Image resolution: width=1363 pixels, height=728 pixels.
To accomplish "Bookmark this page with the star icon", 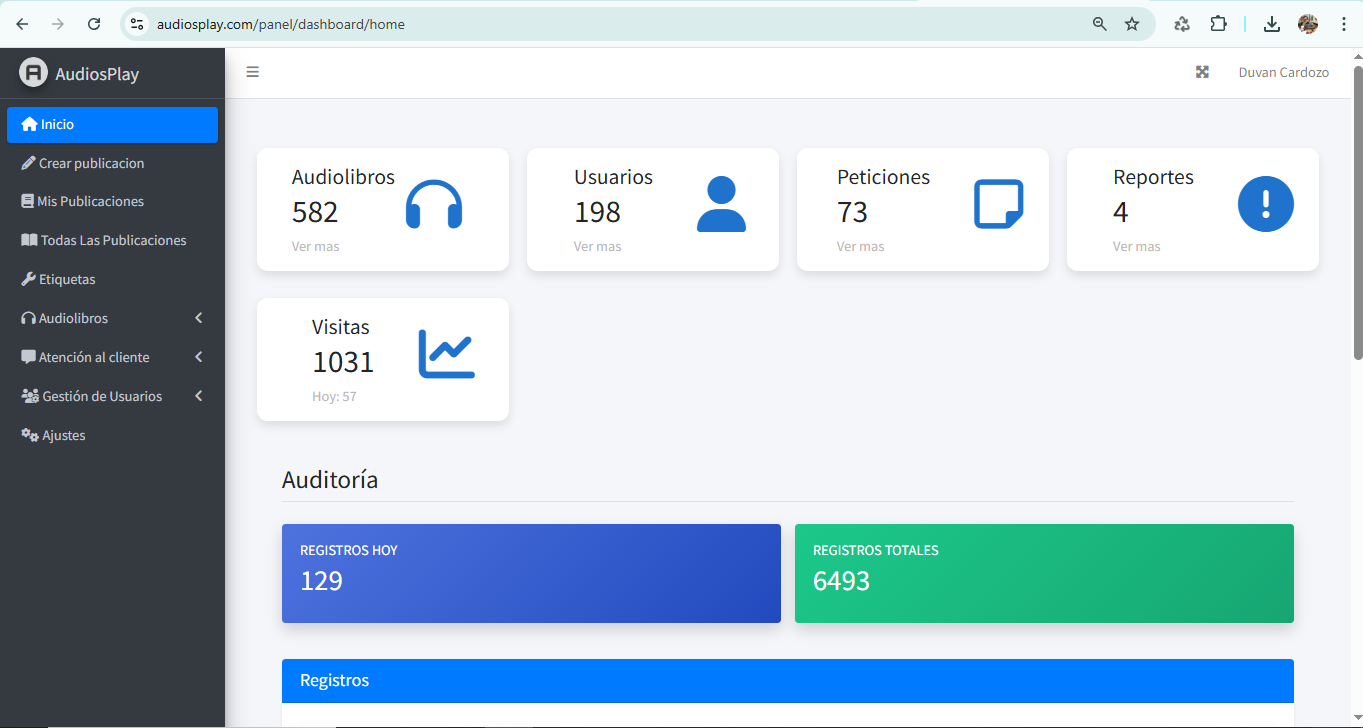I will coord(1131,24).
